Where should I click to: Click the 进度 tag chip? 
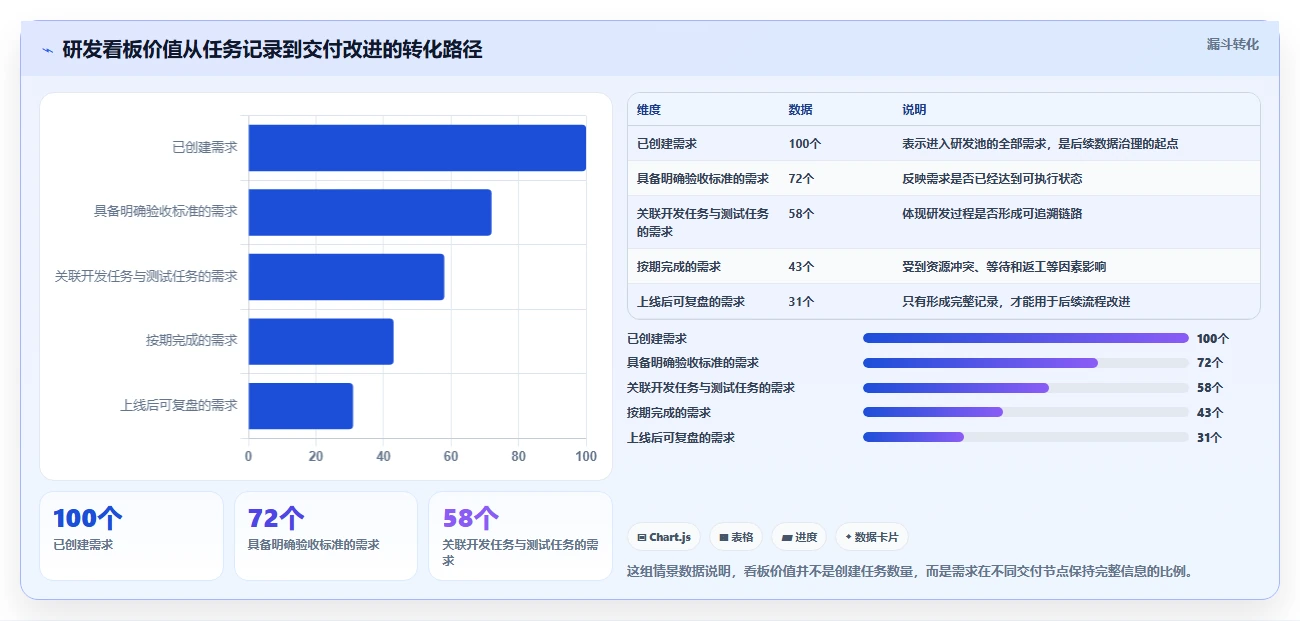pyautogui.click(x=799, y=537)
